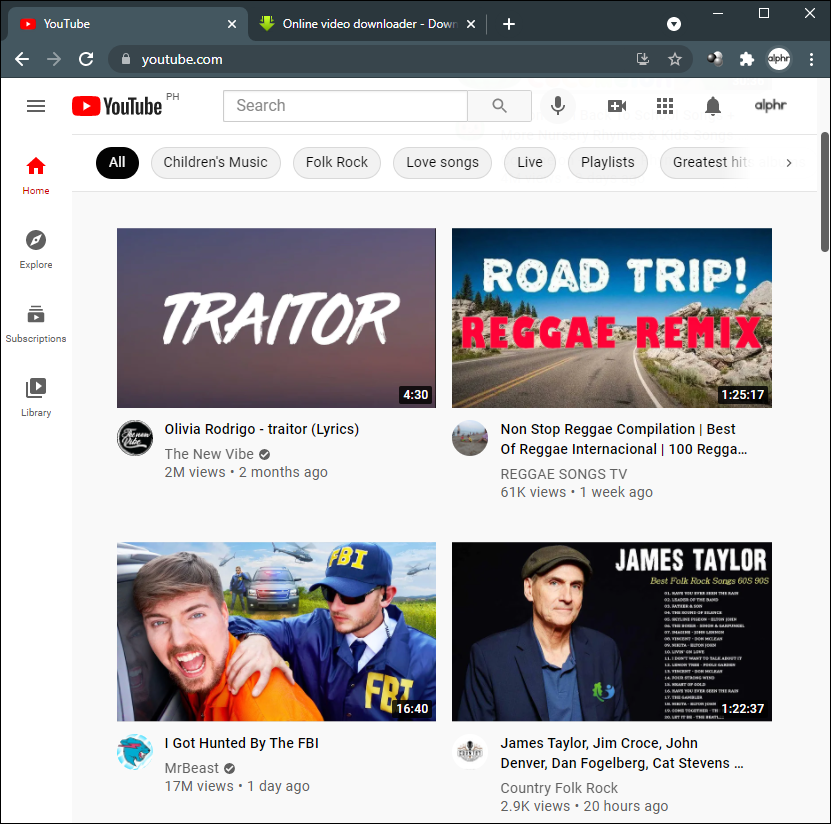Click the page vertical scrollbar
This screenshot has height=824, width=831.
click(824, 192)
